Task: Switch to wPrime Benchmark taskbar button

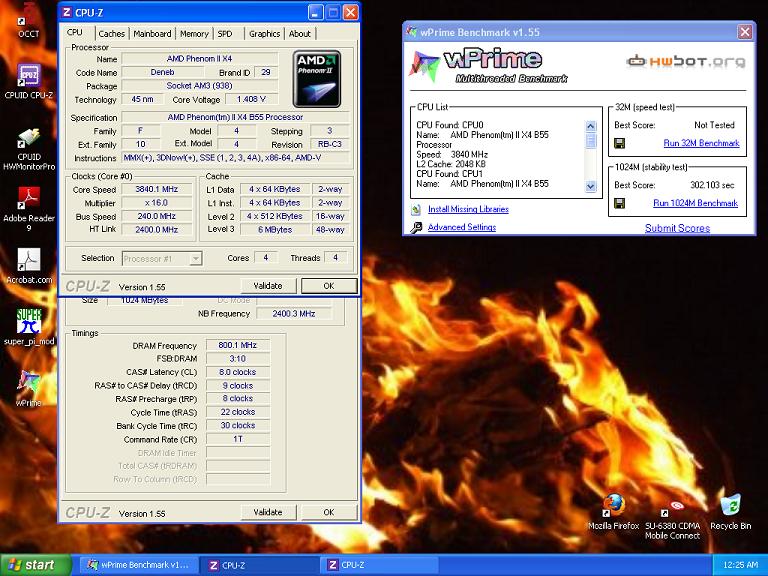Action: click(x=139, y=565)
